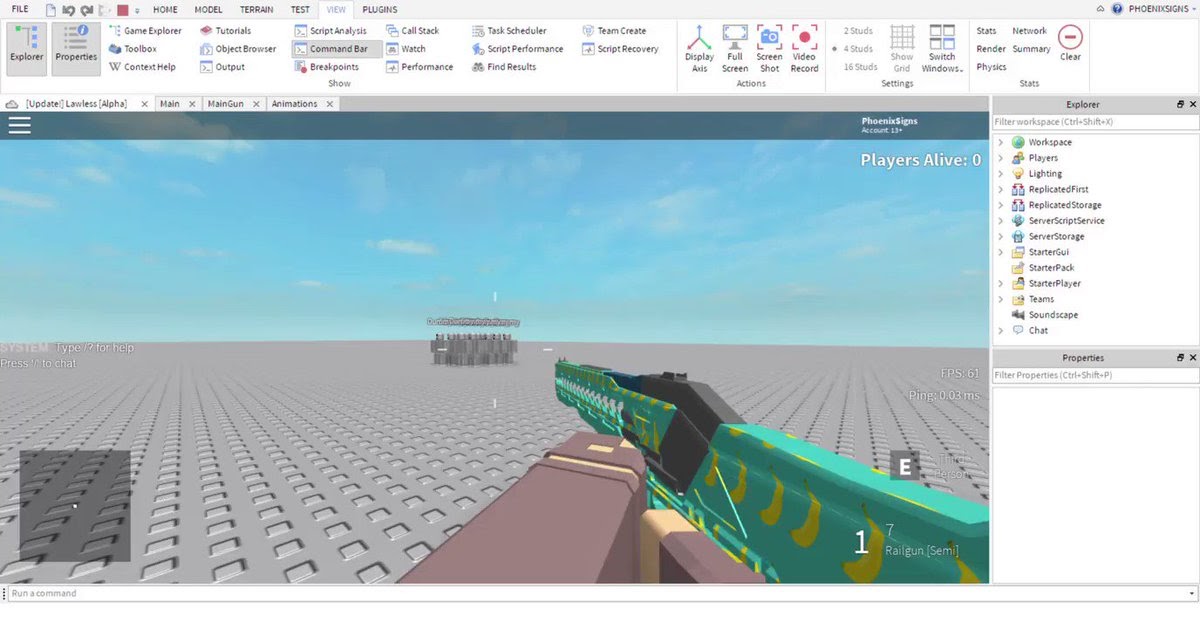Open the Call Stack window

click(x=412, y=31)
